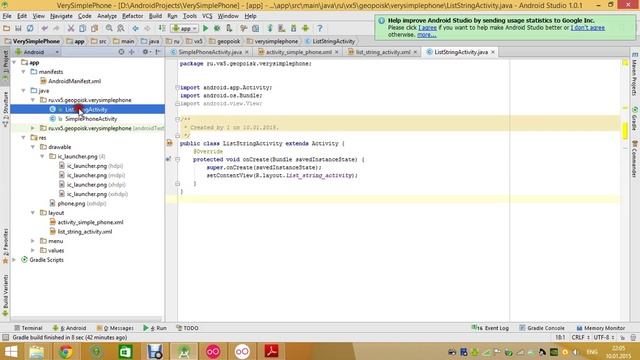Click the Debug app bug icon

(217, 29)
